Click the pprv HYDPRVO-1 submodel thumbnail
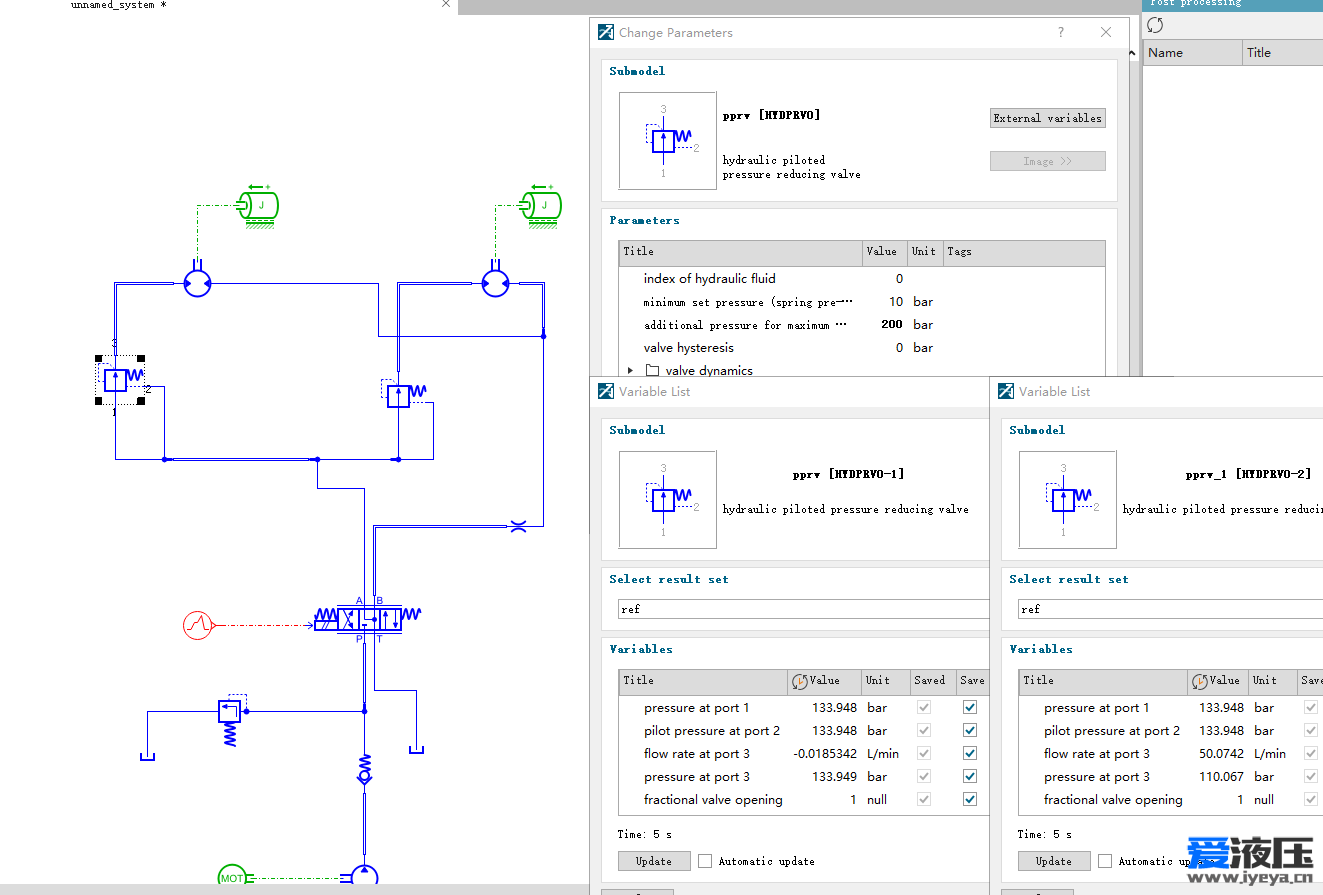1323x895 pixels. pos(668,500)
